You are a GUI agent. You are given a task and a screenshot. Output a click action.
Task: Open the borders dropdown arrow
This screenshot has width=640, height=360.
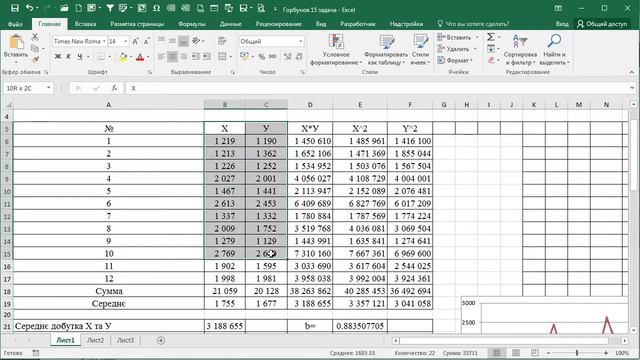pyautogui.click(x=109, y=56)
